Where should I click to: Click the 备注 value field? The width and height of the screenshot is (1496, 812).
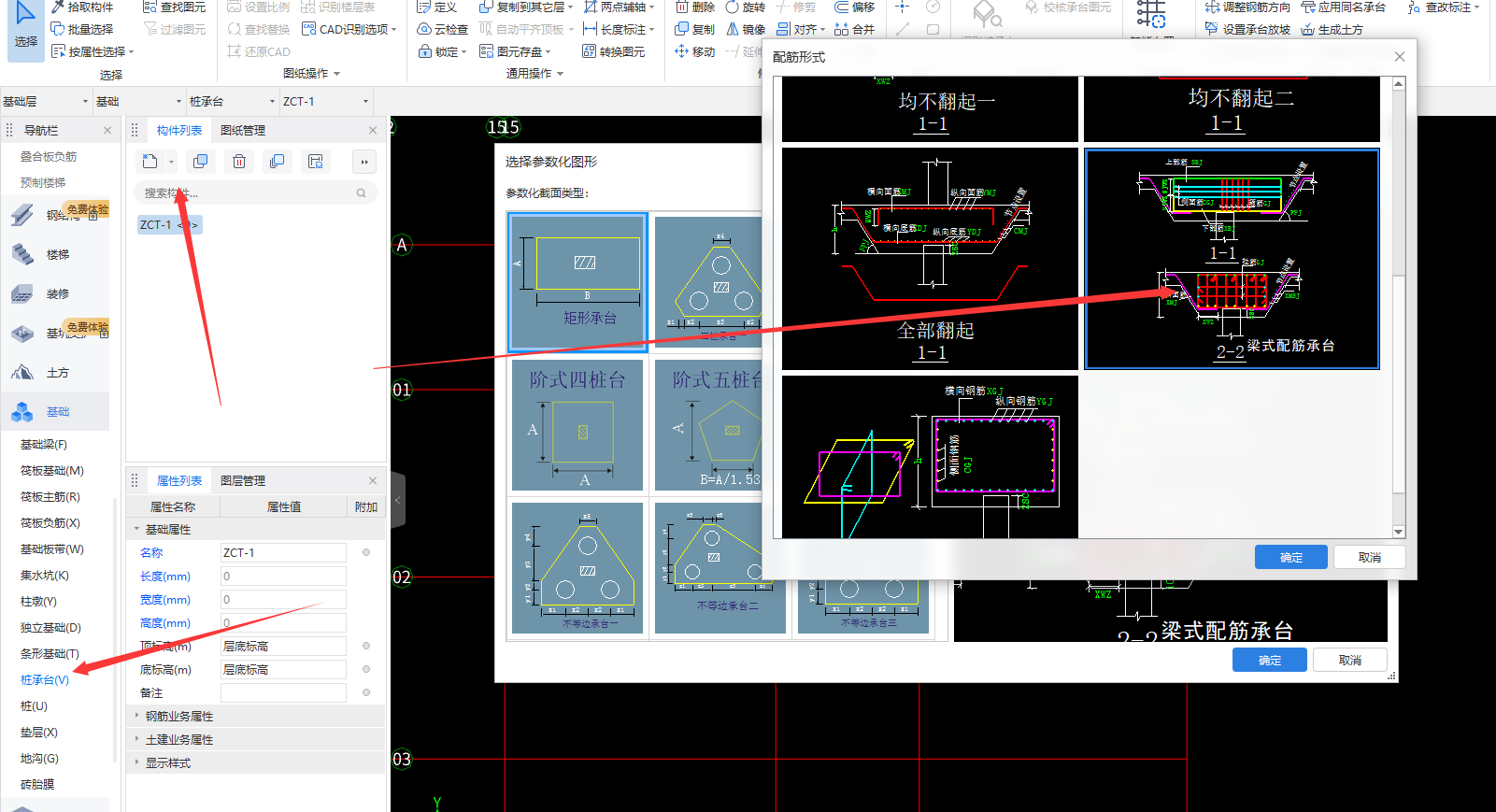(x=283, y=692)
